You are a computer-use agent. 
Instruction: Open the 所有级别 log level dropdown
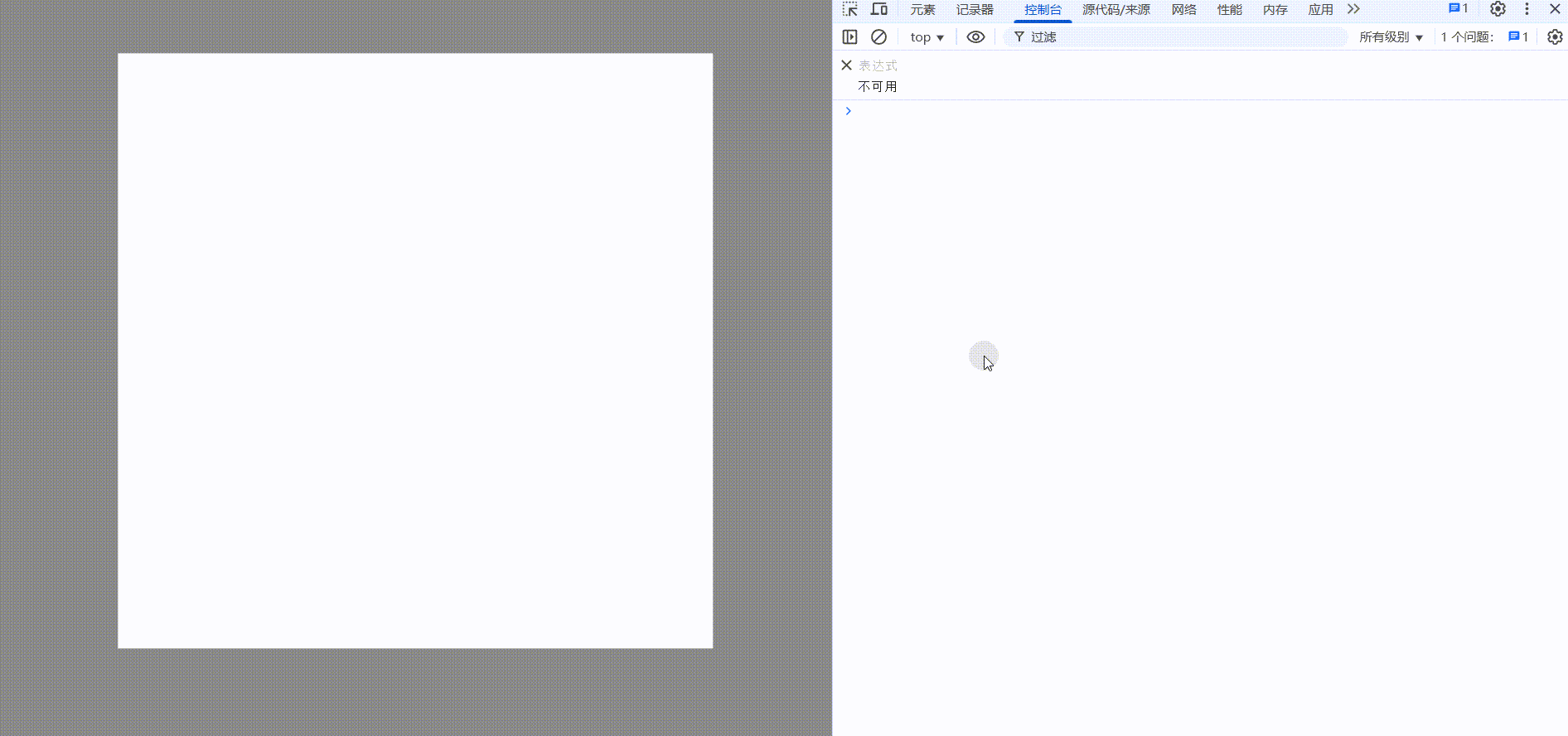point(1391,37)
